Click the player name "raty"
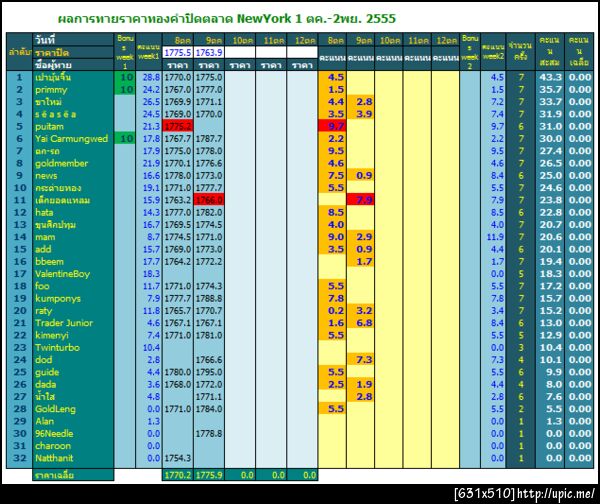600x504 pixels. point(43,311)
